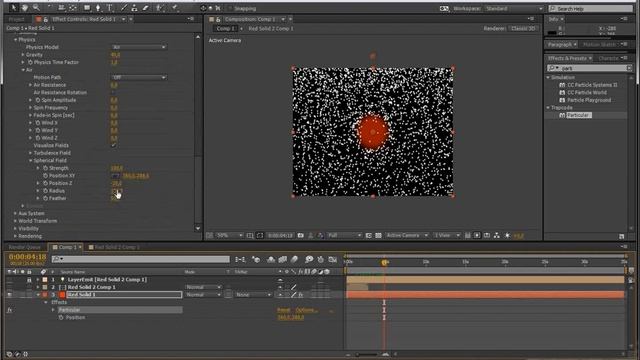Toggle lock on LayerEmit layer

(x=29, y=280)
